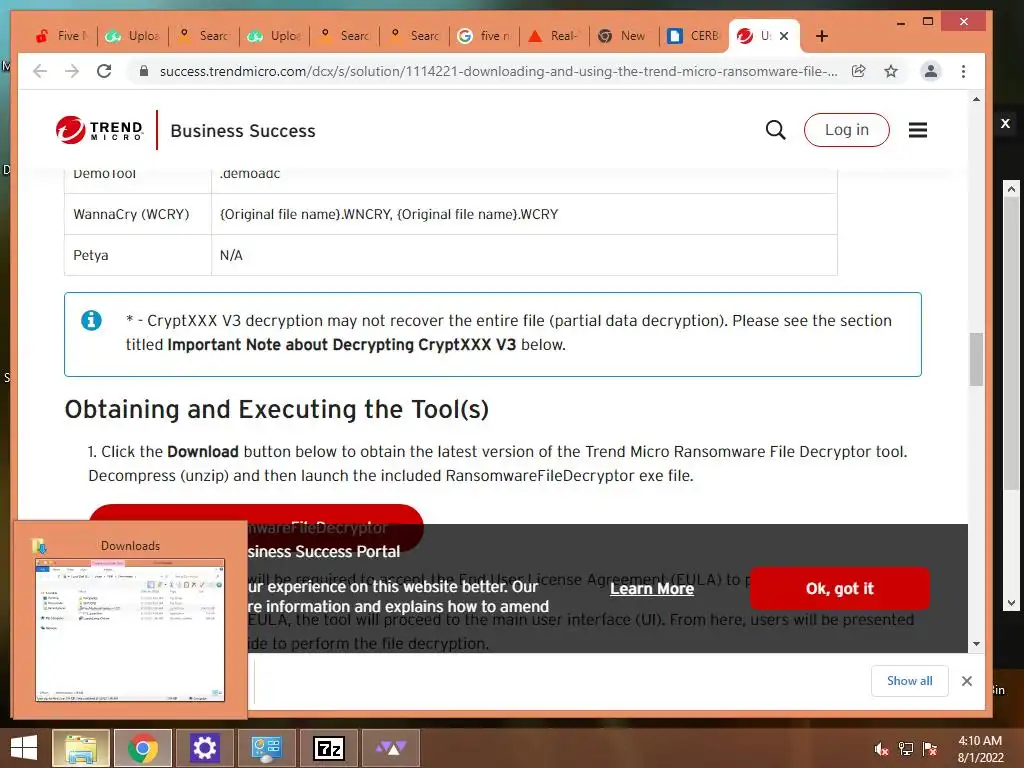Click the Learn More cookie link
Image resolution: width=1024 pixels, height=768 pixels.
652,588
